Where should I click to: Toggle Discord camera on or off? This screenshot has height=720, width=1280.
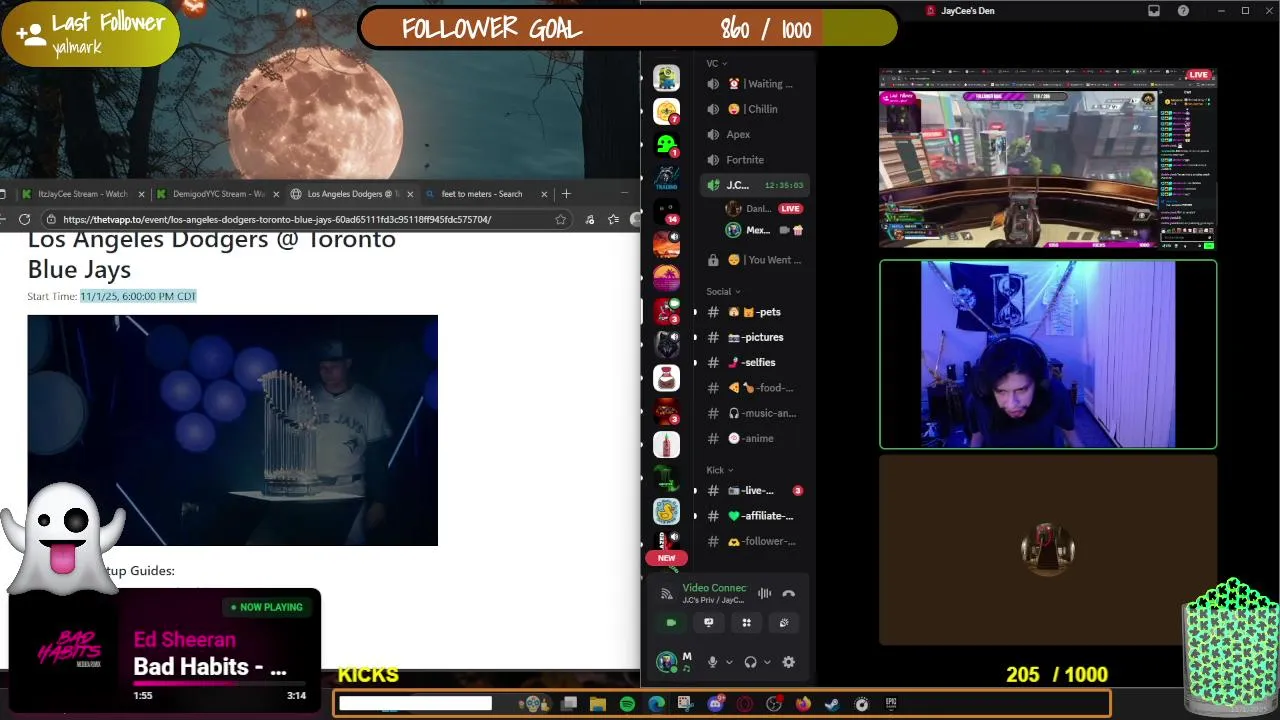(x=670, y=623)
